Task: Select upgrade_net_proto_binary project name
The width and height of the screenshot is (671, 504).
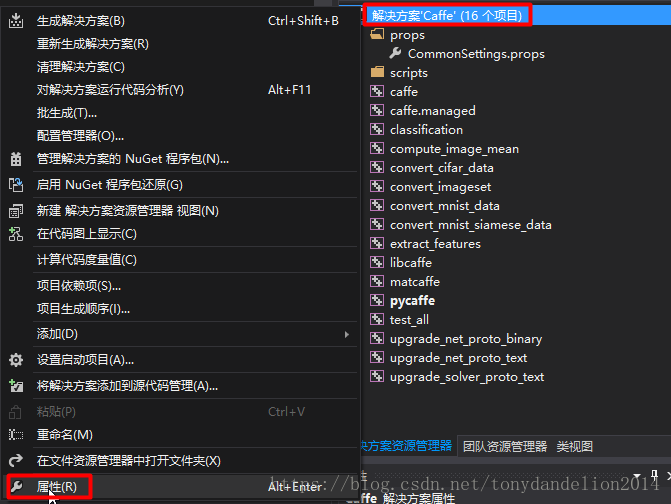Action: [466, 339]
